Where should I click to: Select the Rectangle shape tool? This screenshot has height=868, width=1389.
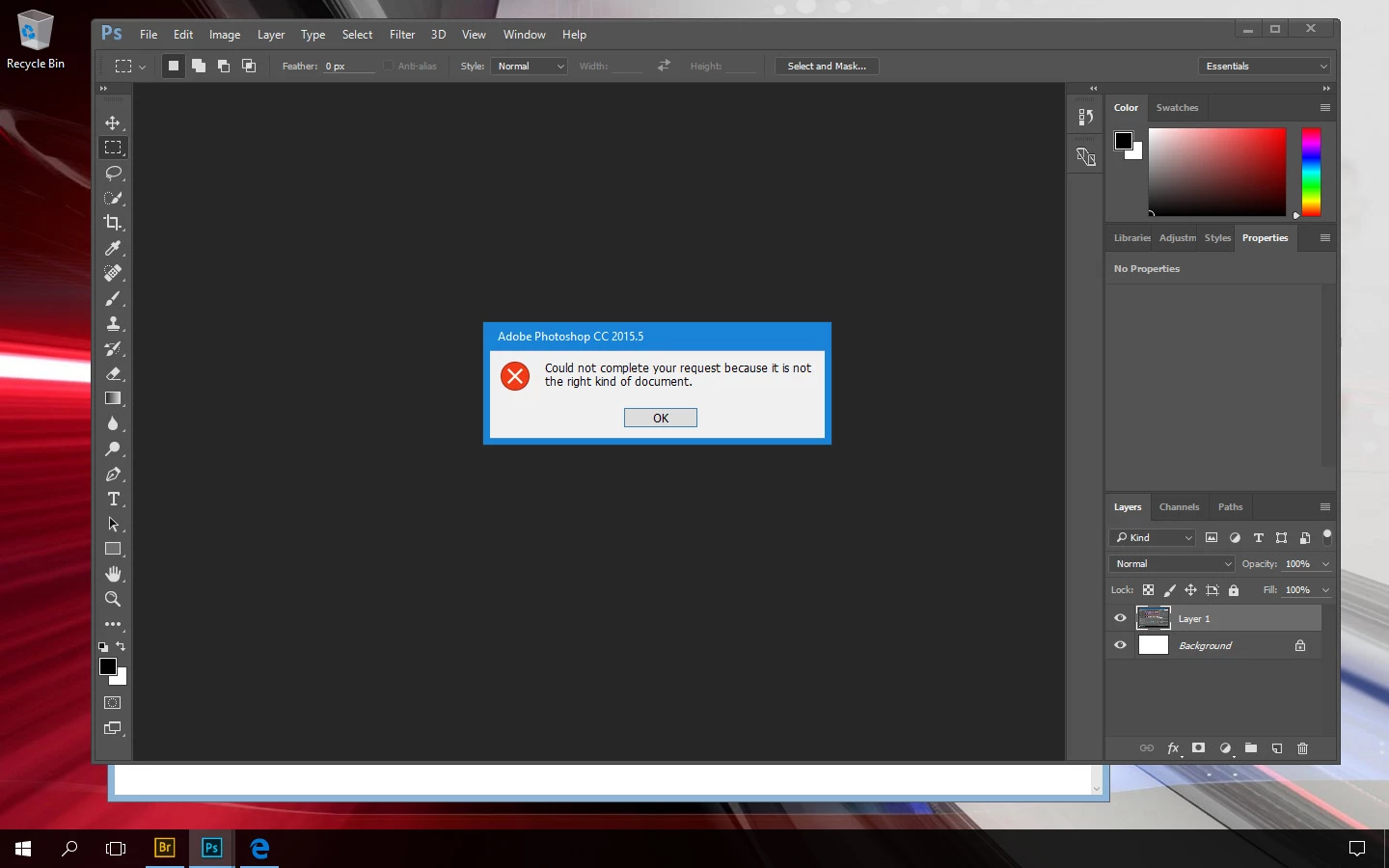tap(113, 549)
